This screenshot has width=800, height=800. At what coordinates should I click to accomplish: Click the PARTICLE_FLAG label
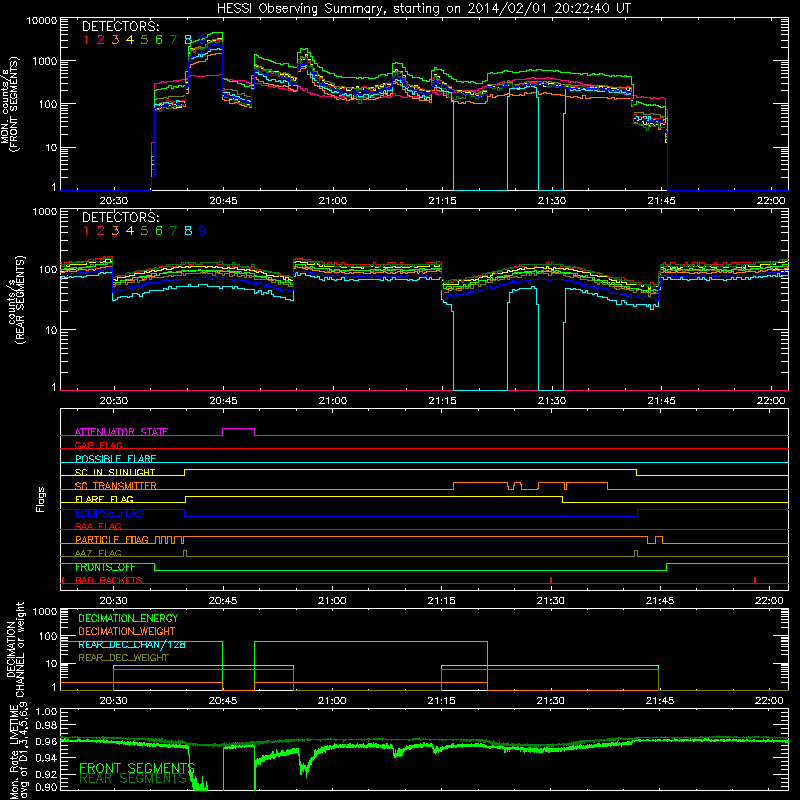click(112, 539)
